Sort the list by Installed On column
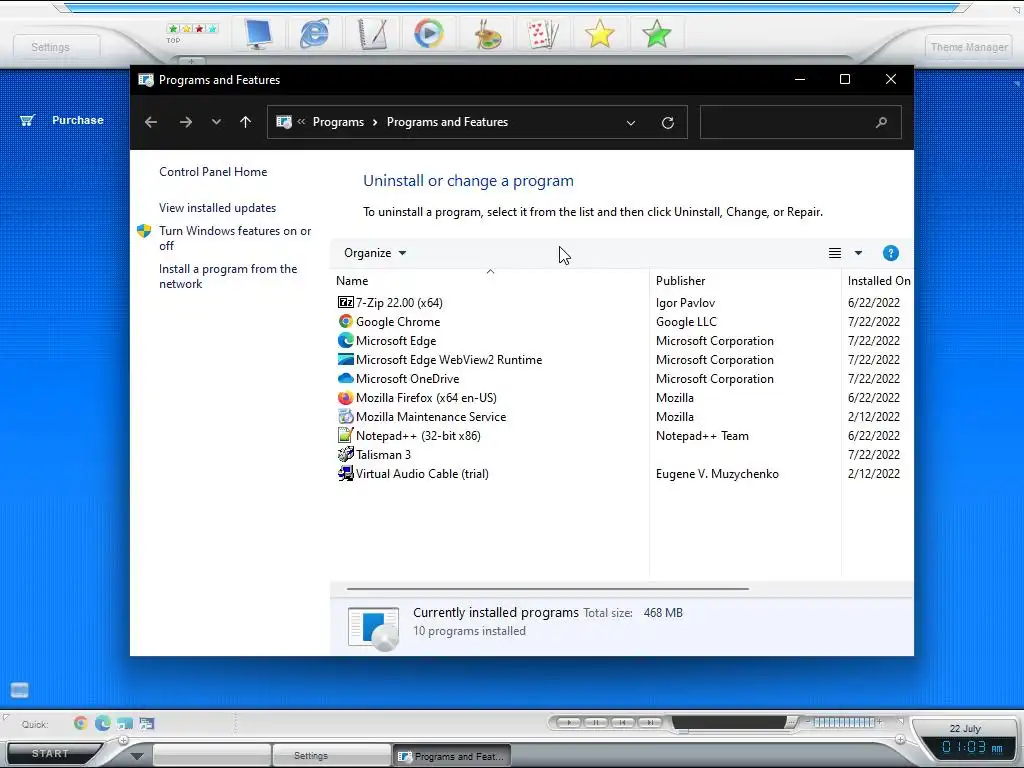This screenshot has width=1024, height=768. 879,281
